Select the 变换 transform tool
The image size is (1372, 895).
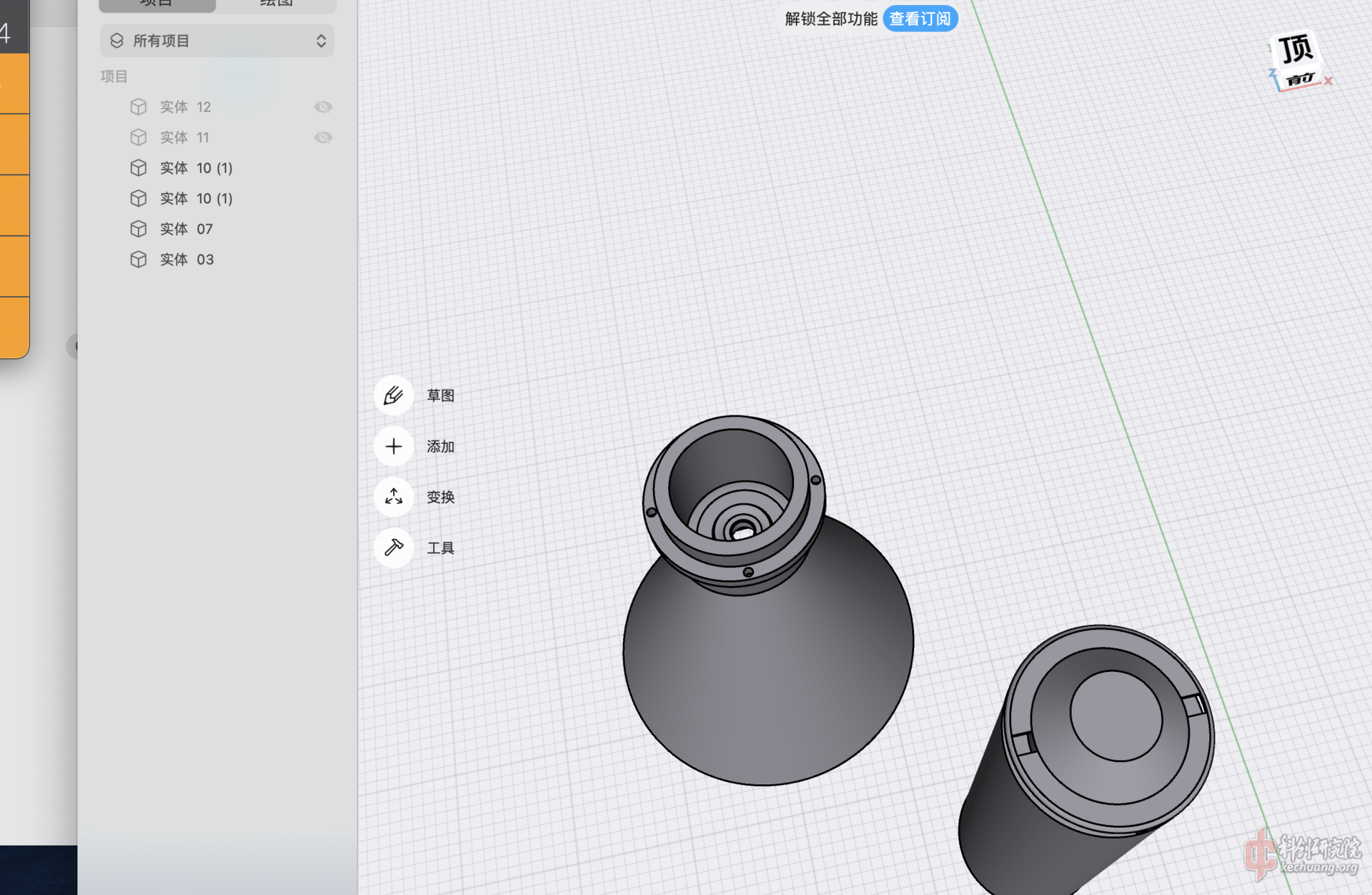(x=394, y=497)
